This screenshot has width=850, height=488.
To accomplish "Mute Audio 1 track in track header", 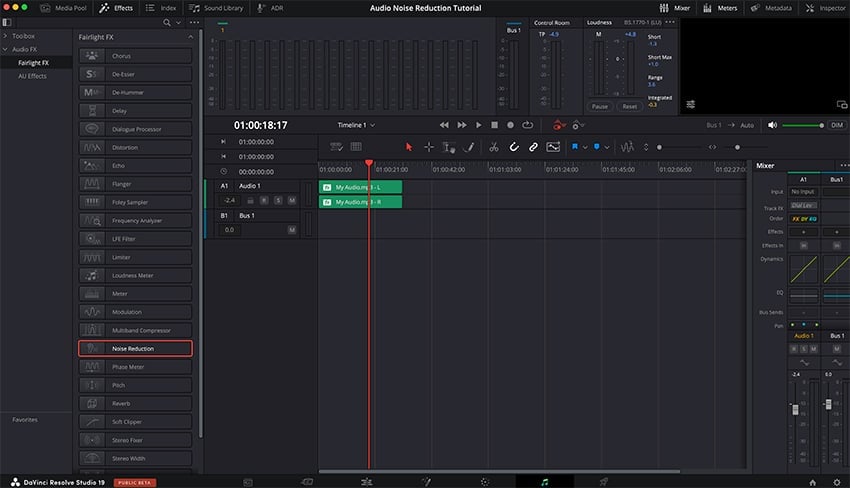I will point(292,201).
